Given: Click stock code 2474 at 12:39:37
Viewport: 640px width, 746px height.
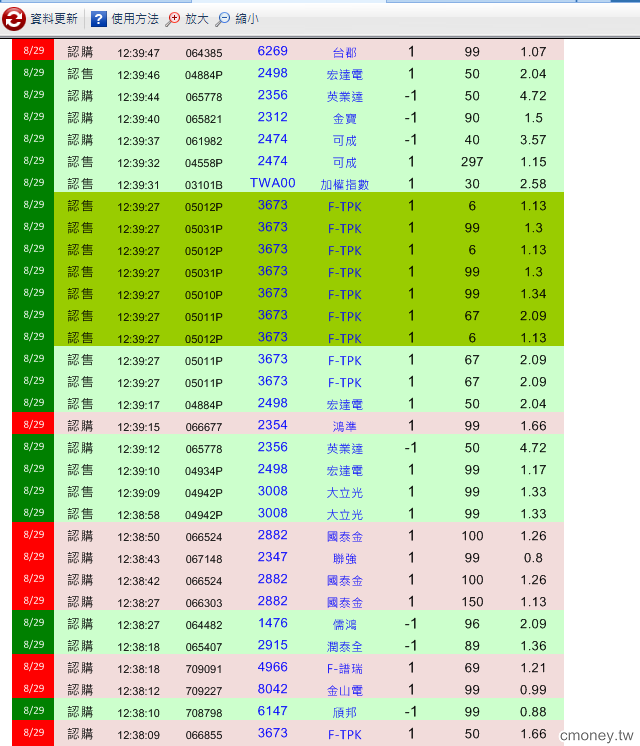Looking at the screenshot, I should tap(273, 138).
